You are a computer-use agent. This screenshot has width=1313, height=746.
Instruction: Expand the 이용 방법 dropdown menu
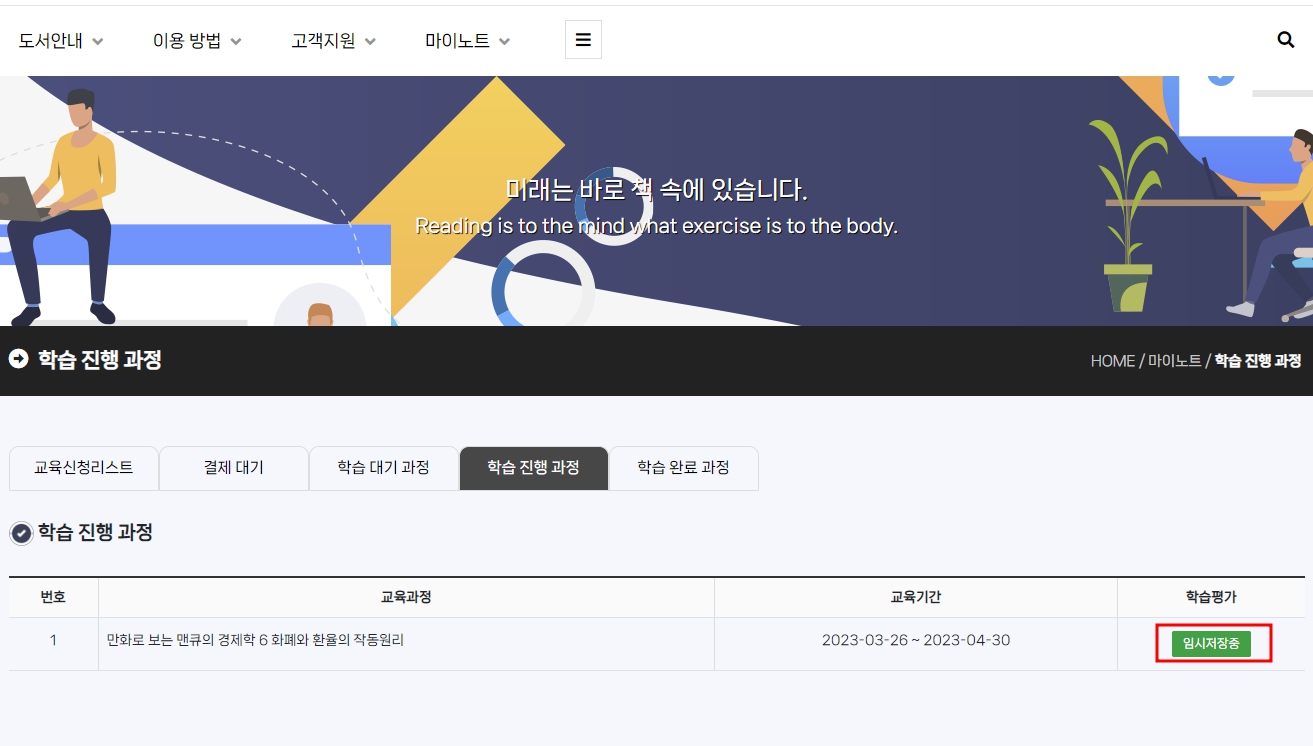point(197,41)
